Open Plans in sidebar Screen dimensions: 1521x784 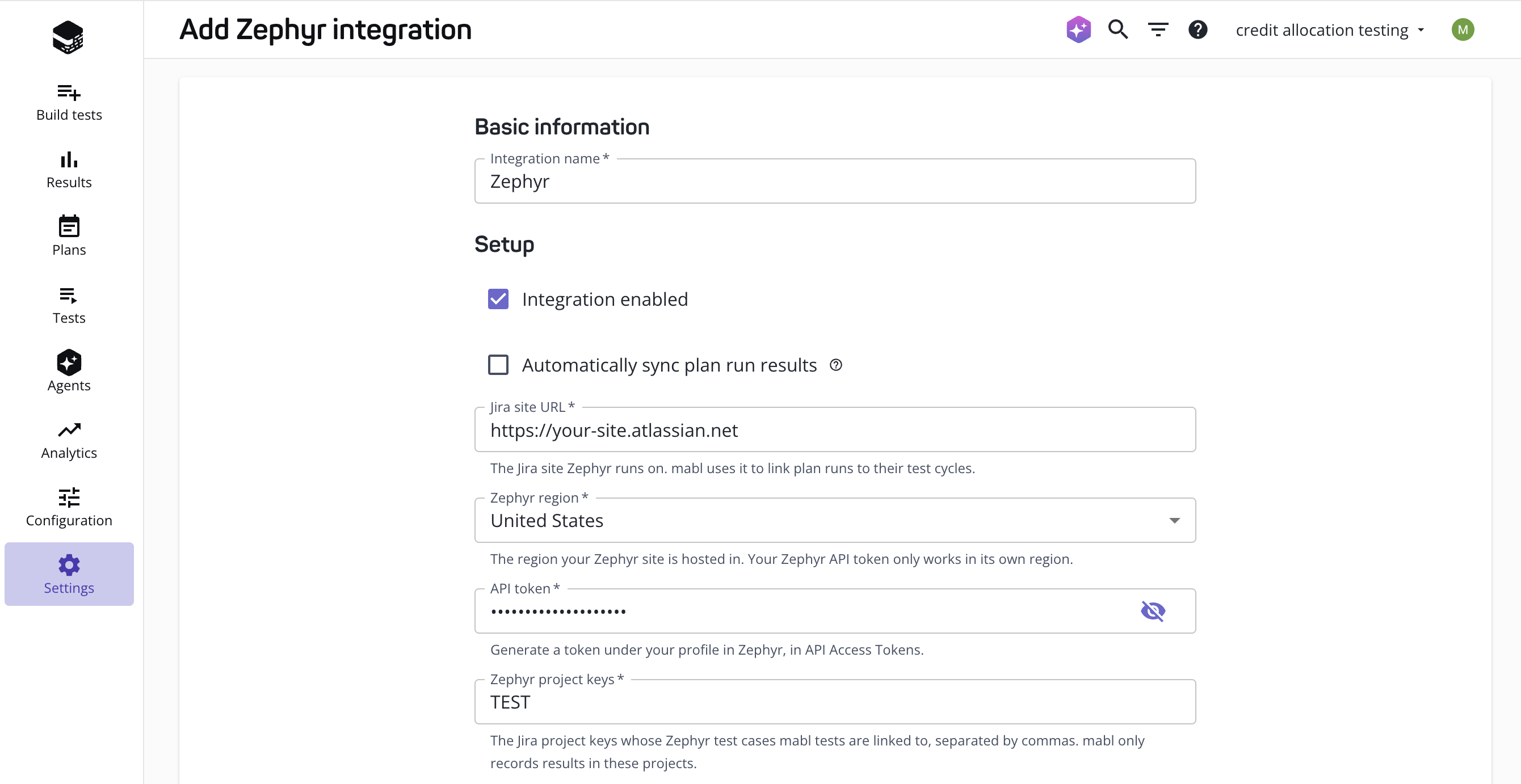pyautogui.click(x=69, y=237)
